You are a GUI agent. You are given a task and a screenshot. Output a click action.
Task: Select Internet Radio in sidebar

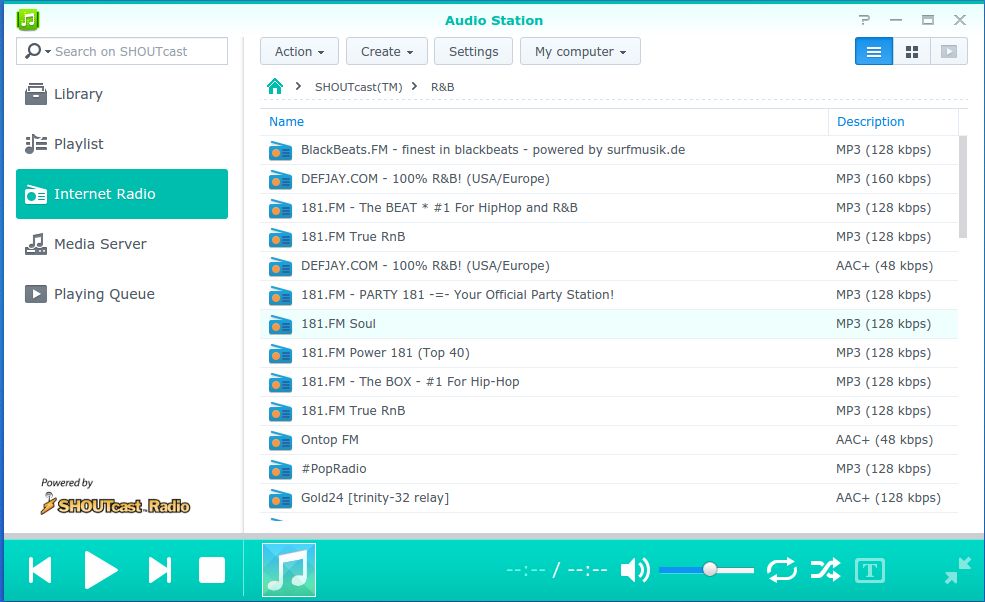(x=122, y=194)
